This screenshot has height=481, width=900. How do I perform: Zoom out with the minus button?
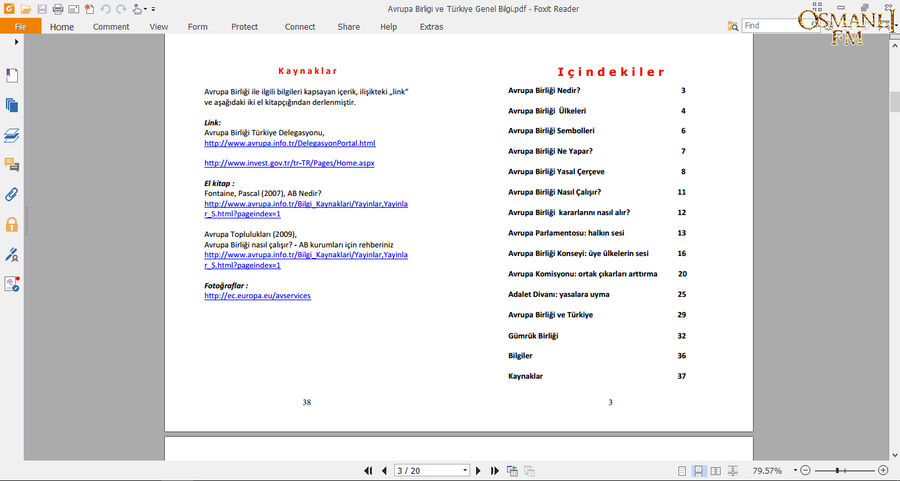[805, 471]
